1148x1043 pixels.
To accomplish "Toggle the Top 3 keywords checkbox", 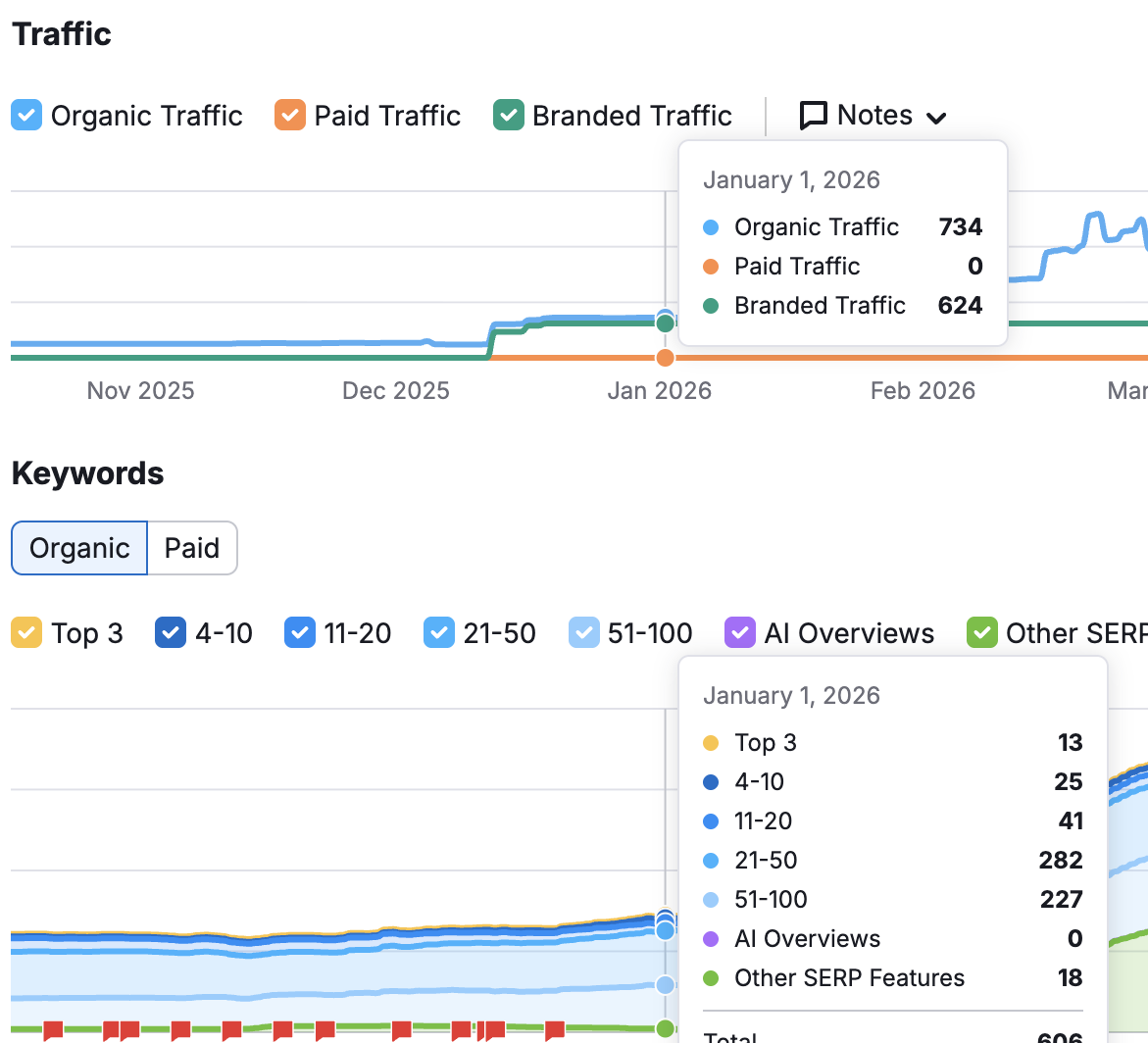I will coord(26,633).
